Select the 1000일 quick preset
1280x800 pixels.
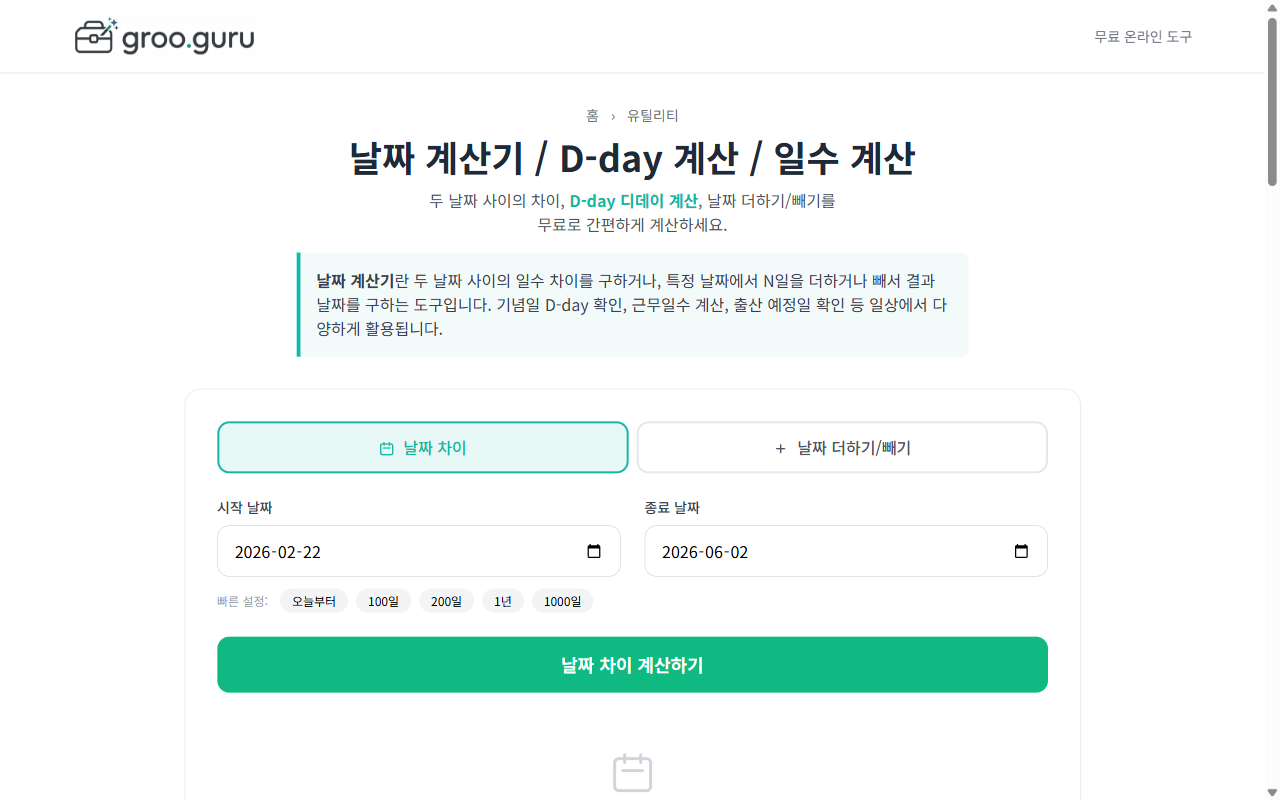click(x=562, y=601)
